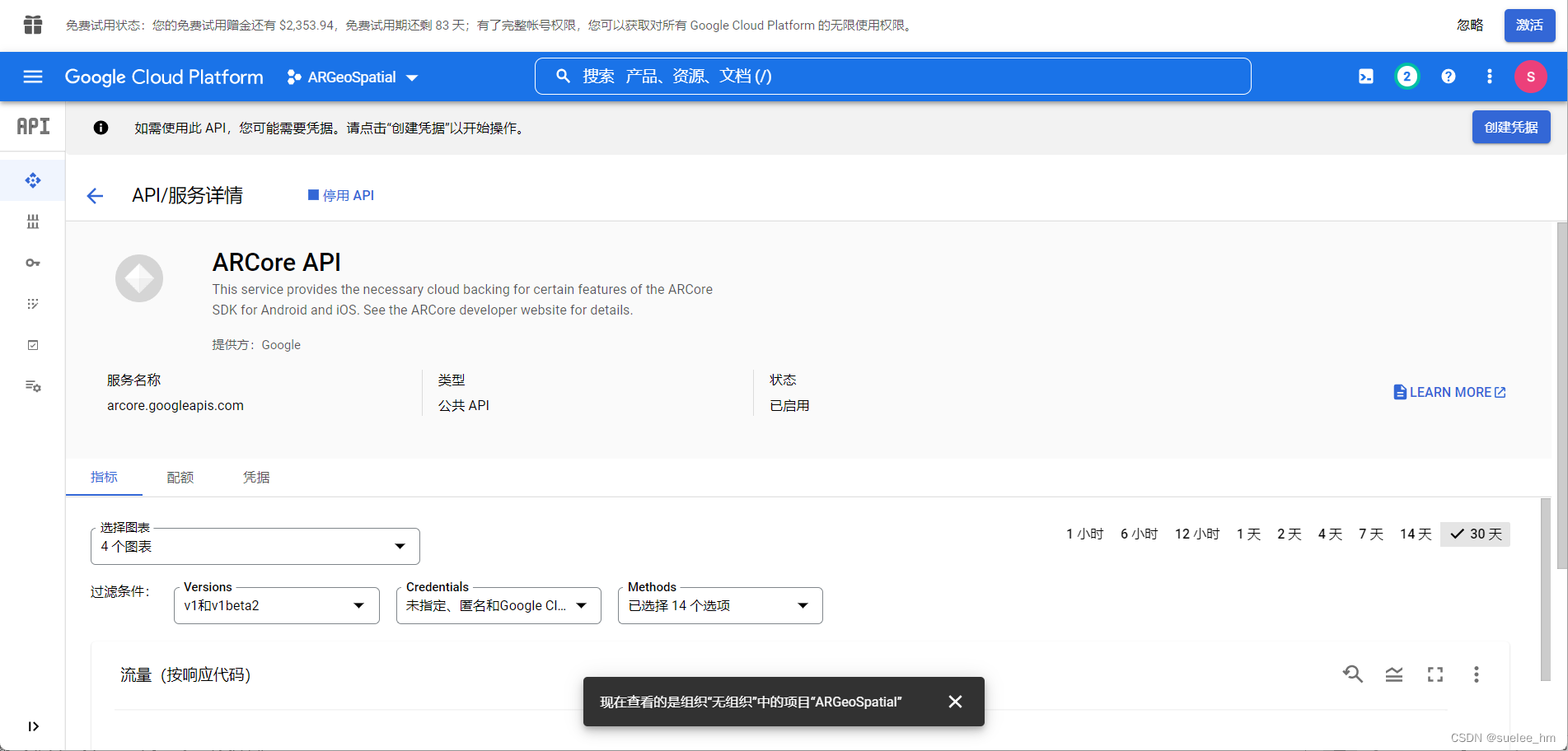This screenshot has height=751, width=1568.
Task: Click 忽略 to dismiss trial banner
Action: coord(1470,26)
